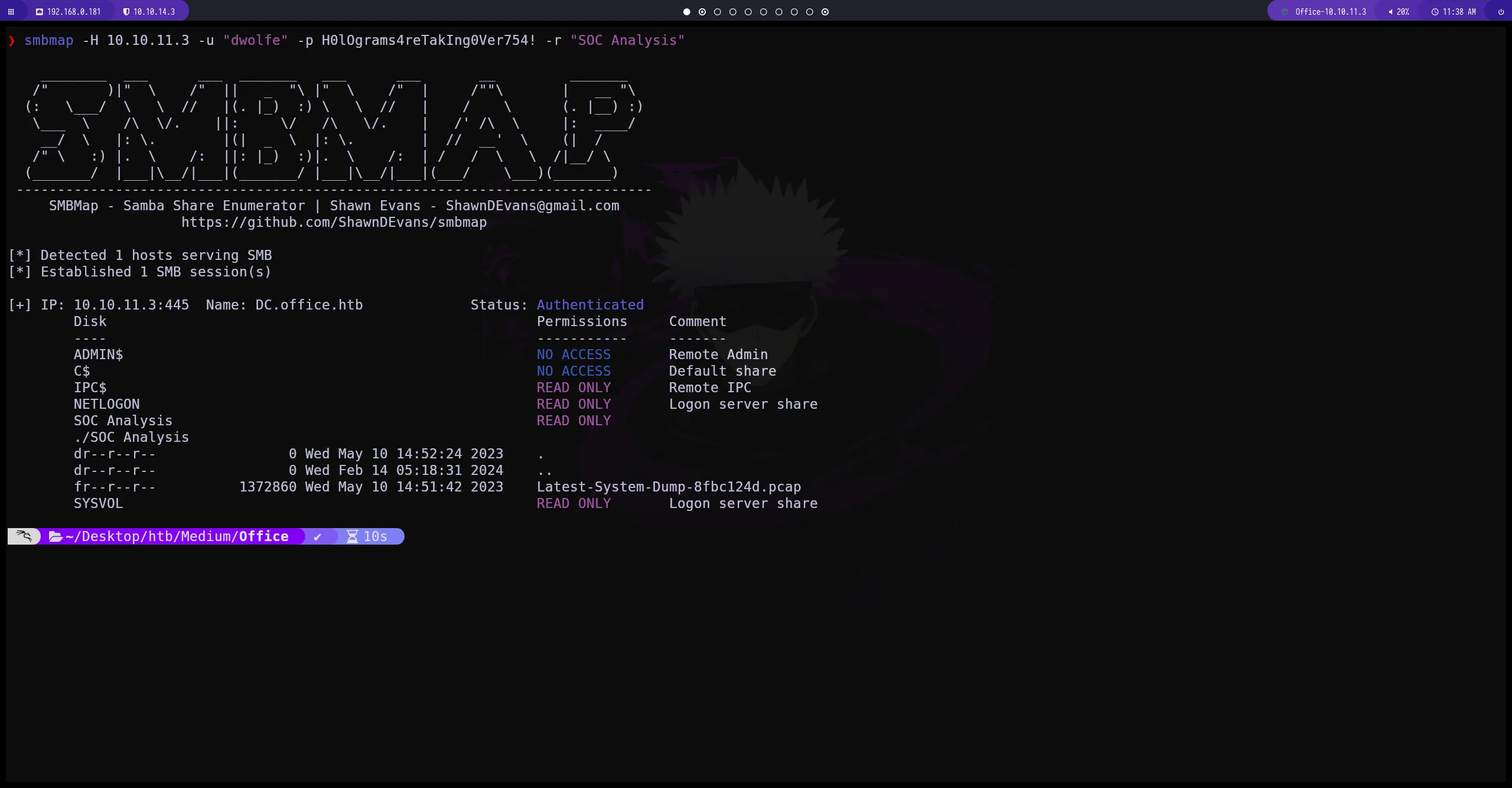1512x788 pixels.
Task: Open the applications grid launcher icon
Action: pyautogui.click(x=11, y=12)
